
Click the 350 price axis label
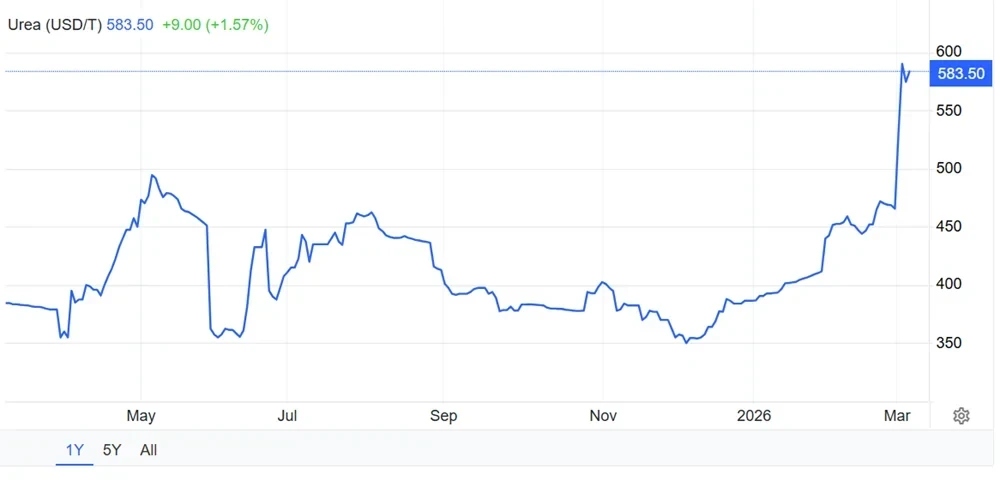[948, 343]
